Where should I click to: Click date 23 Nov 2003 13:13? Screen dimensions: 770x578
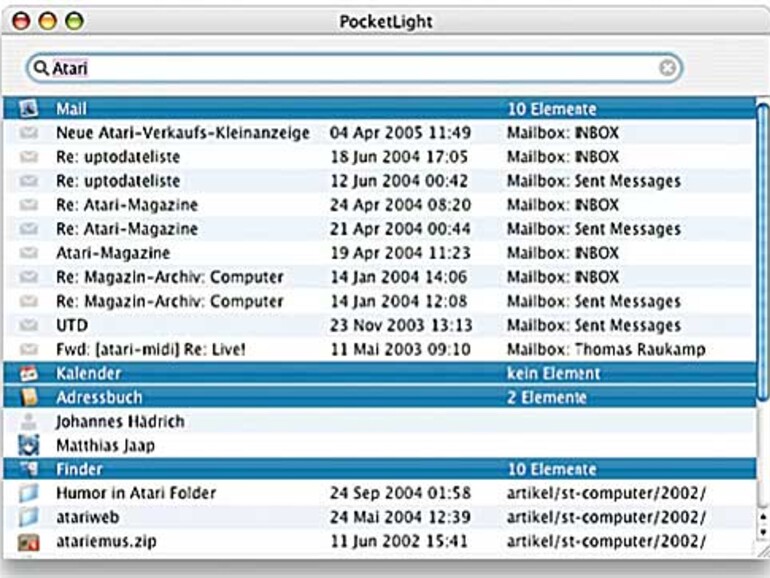(401, 325)
